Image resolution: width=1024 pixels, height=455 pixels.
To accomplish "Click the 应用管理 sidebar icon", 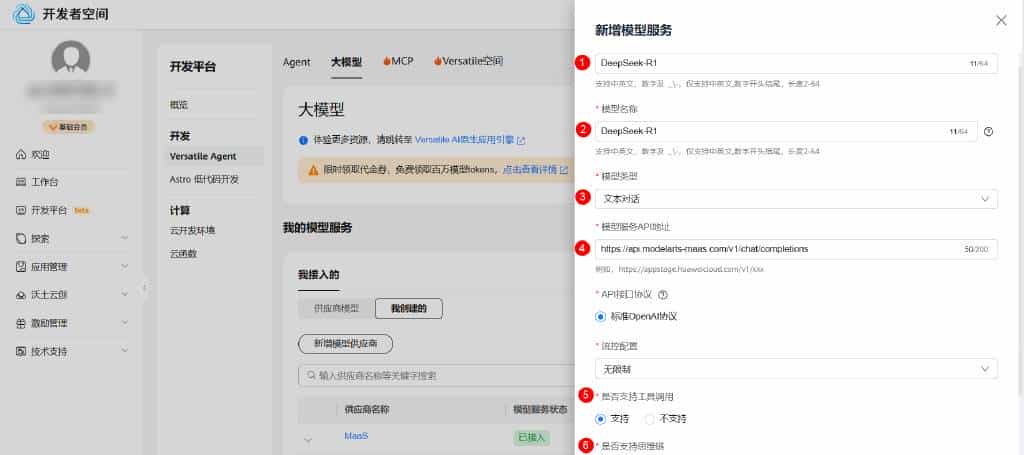I will 20,267.
